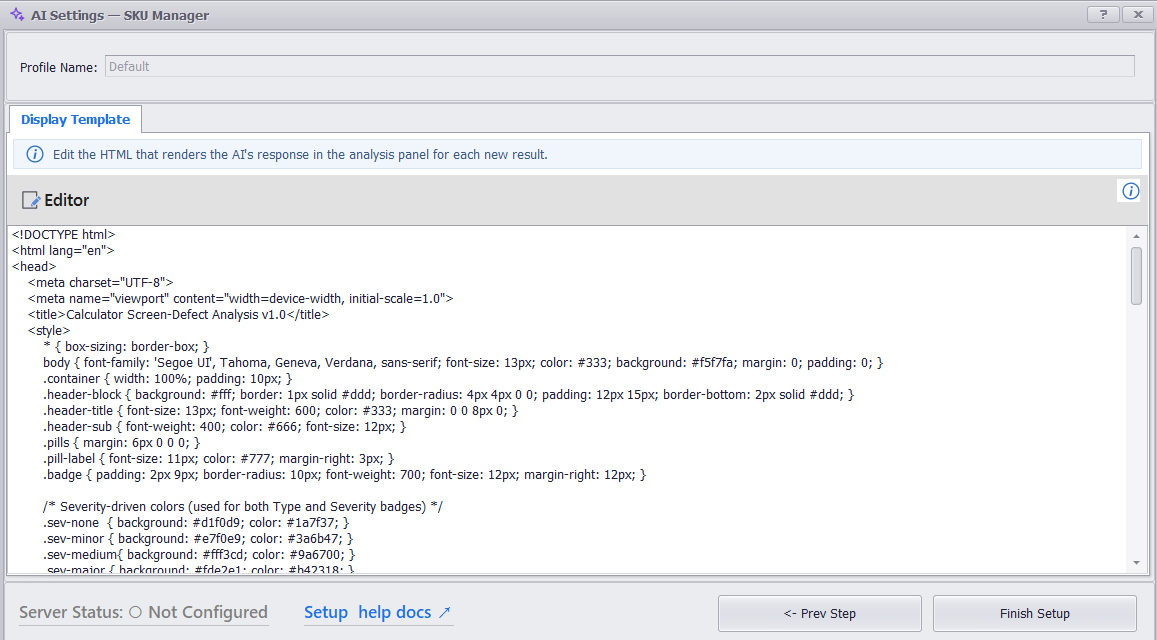Open the question mark help button

1103,15
